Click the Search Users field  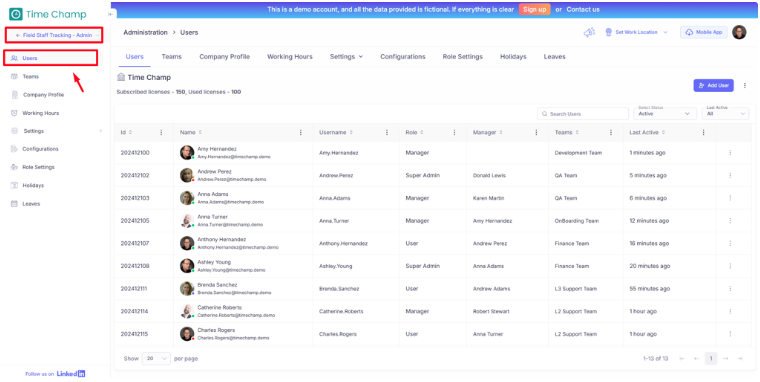583,113
